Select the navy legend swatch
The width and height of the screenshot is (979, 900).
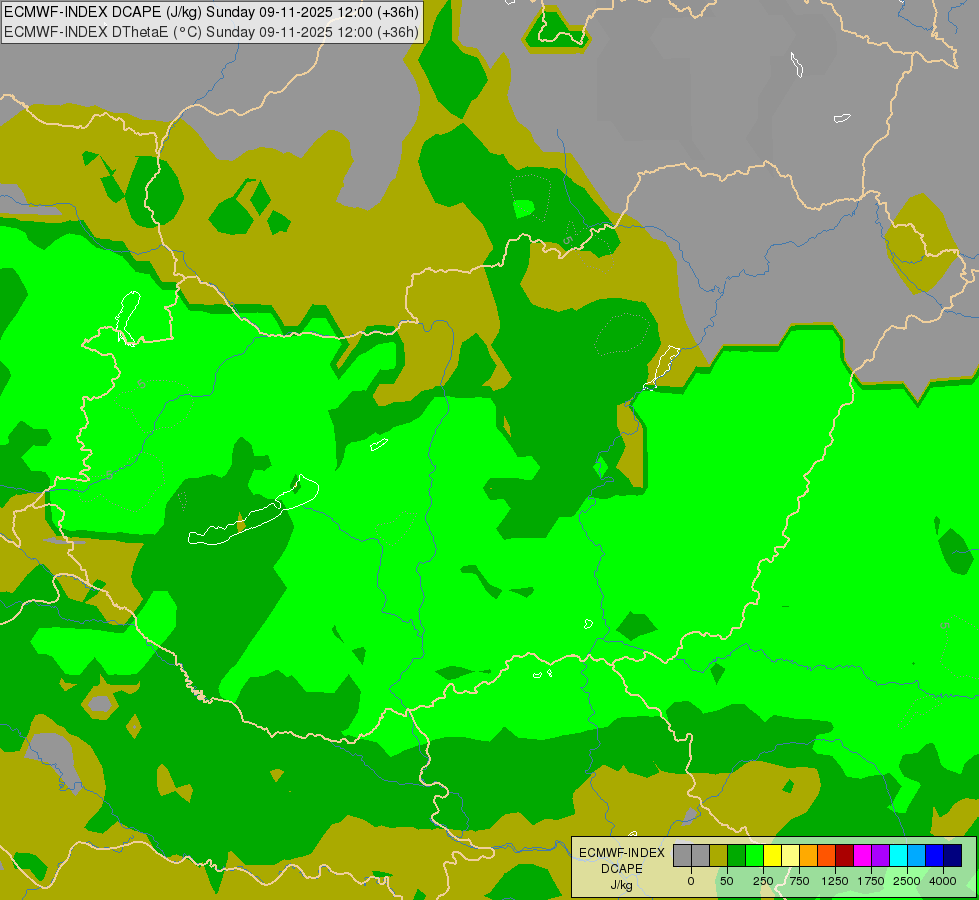point(953,855)
